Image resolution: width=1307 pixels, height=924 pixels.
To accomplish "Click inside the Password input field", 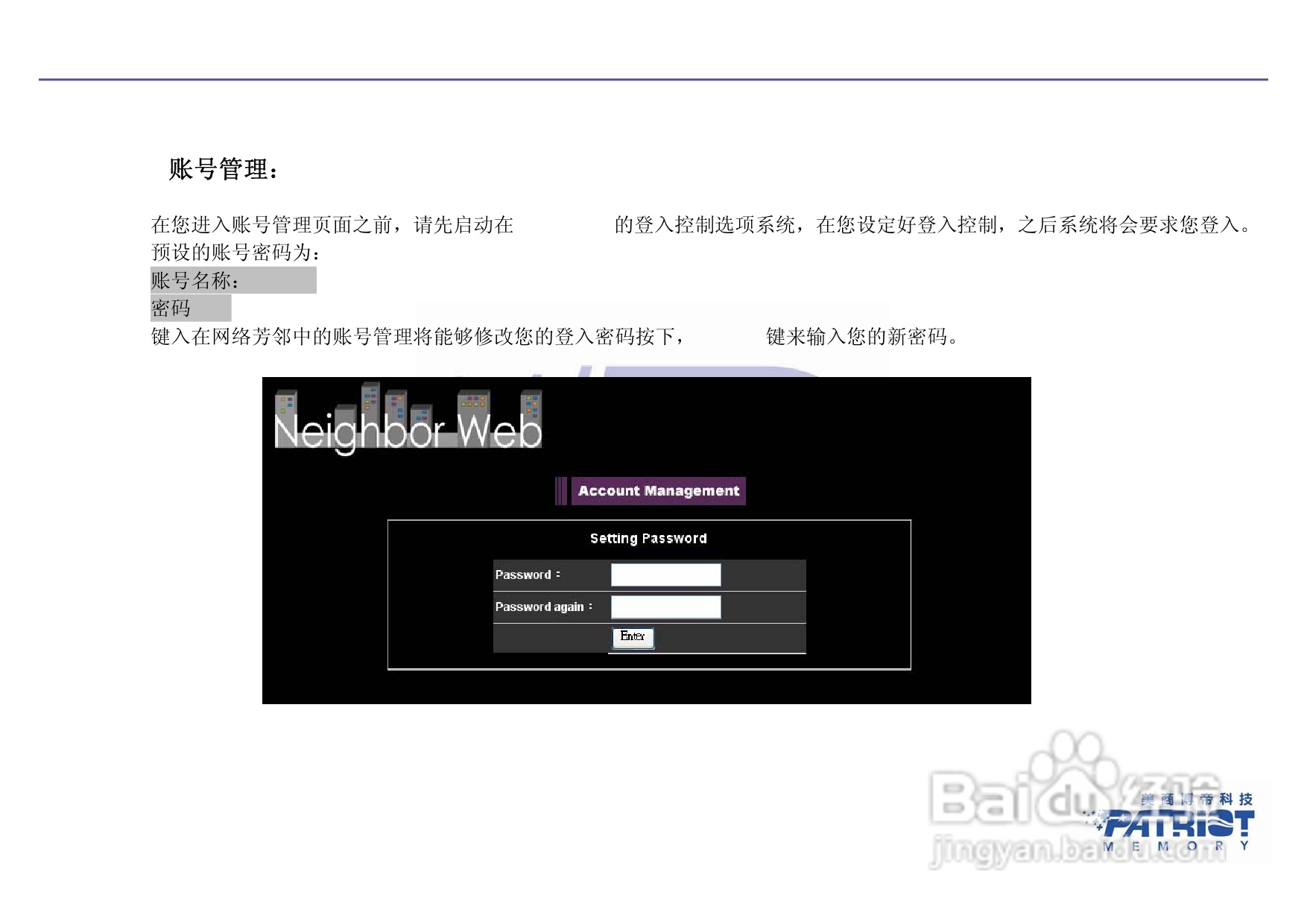I will [x=665, y=574].
